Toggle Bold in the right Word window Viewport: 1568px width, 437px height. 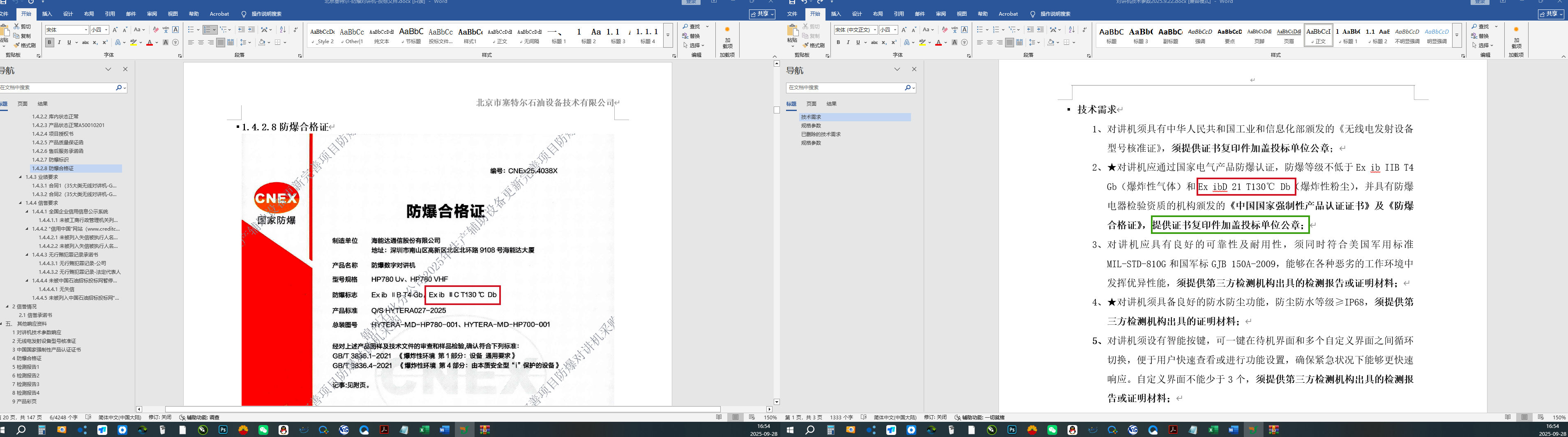point(838,43)
